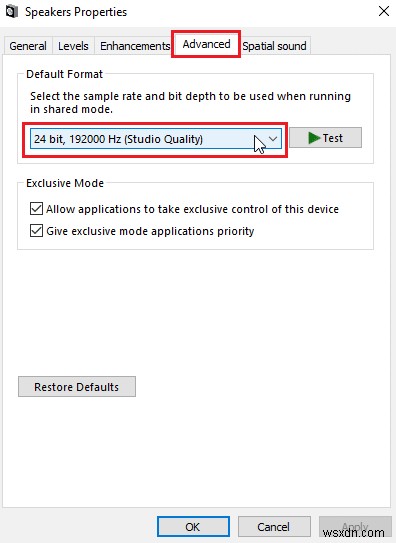Select the Advanced tab
This screenshot has height=543, width=396.
coord(206,44)
